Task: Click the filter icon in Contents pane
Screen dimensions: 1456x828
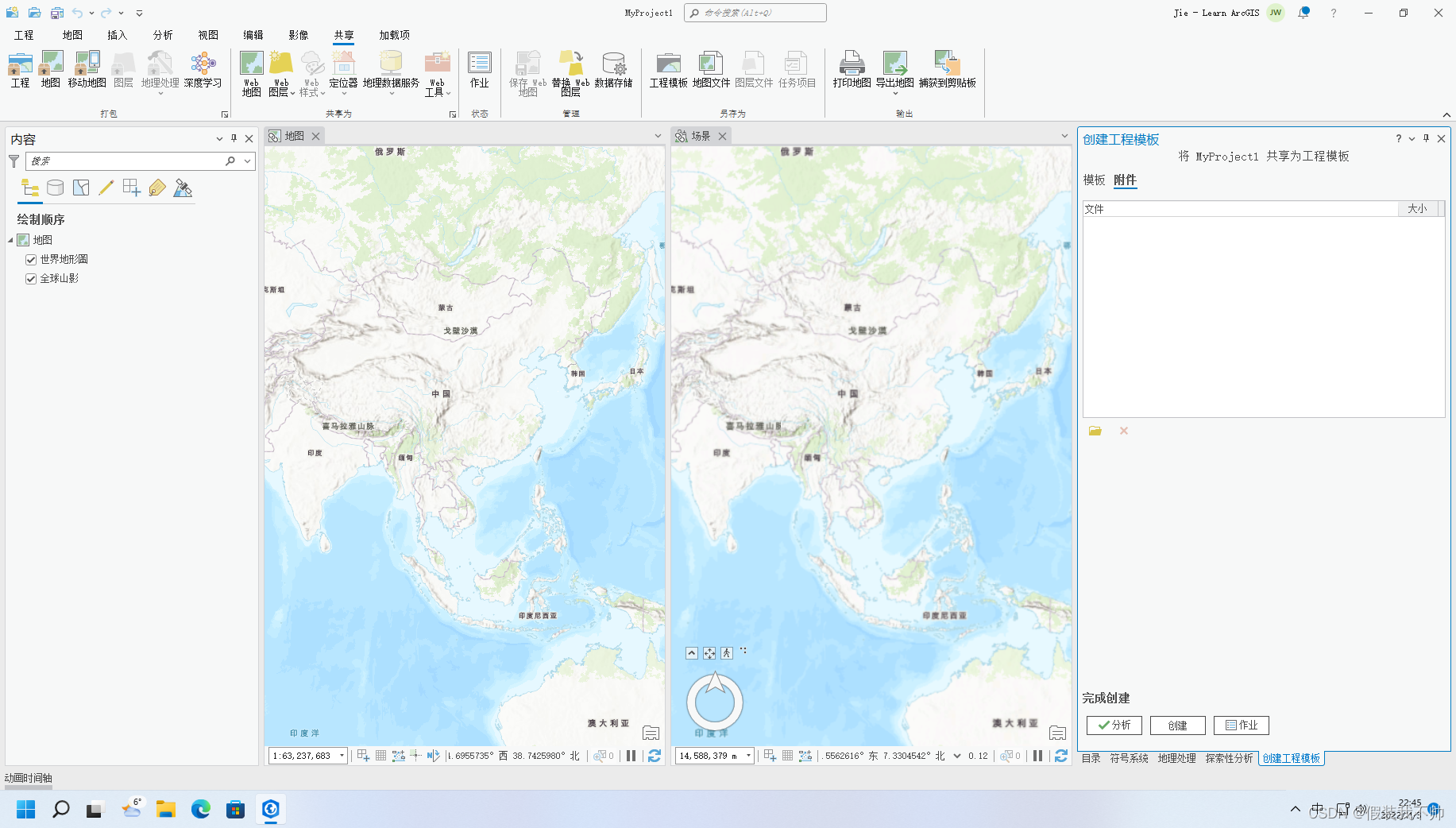Action: [x=14, y=161]
